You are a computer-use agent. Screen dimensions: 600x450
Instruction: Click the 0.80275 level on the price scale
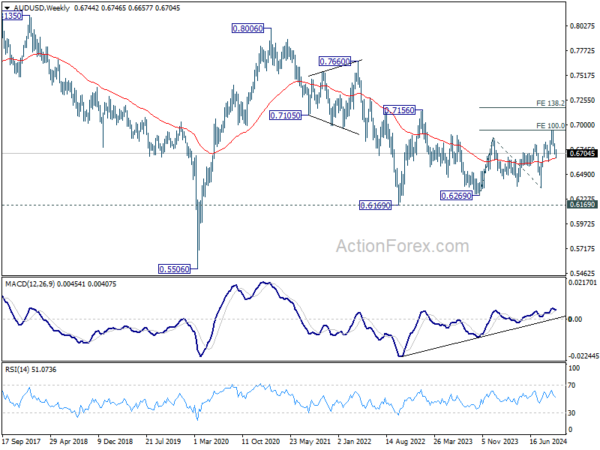point(582,26)
